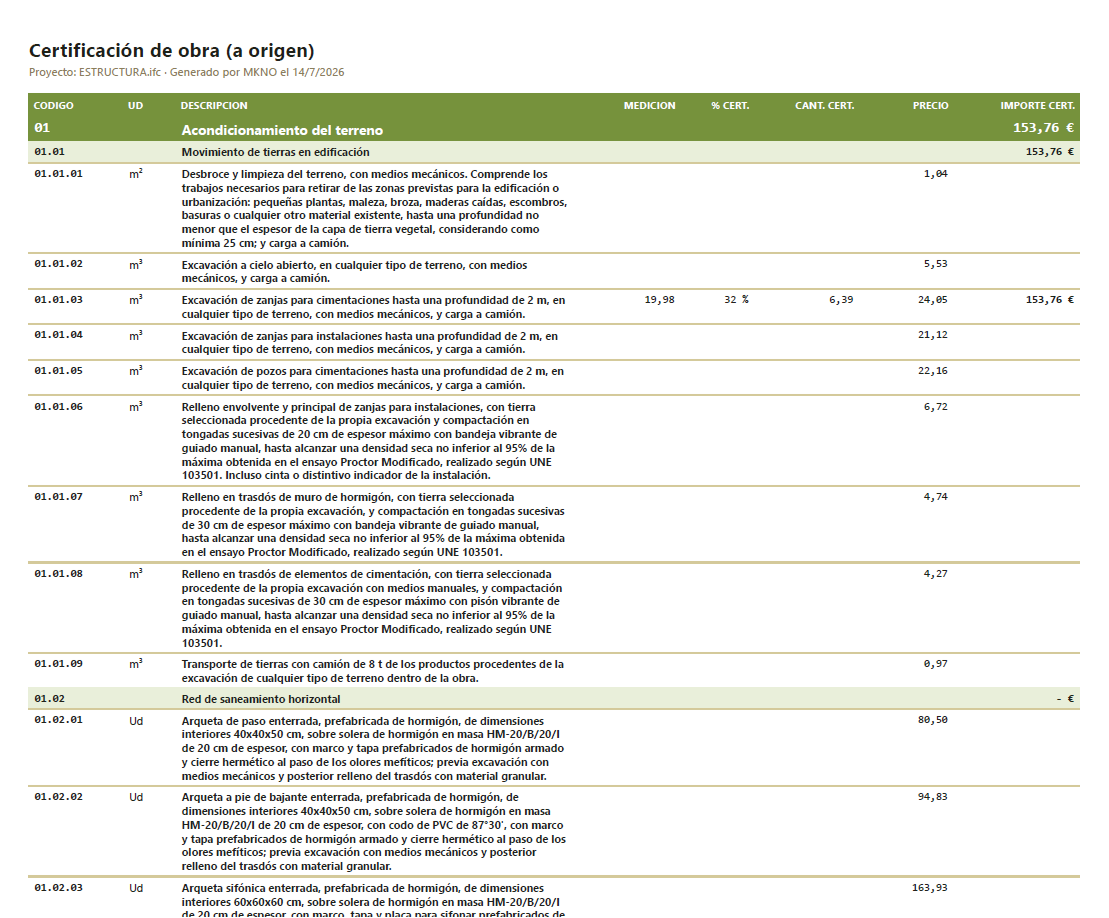
Task: Select 'Excavación de zanjas para cimentaciones' description
Action: 373,307
